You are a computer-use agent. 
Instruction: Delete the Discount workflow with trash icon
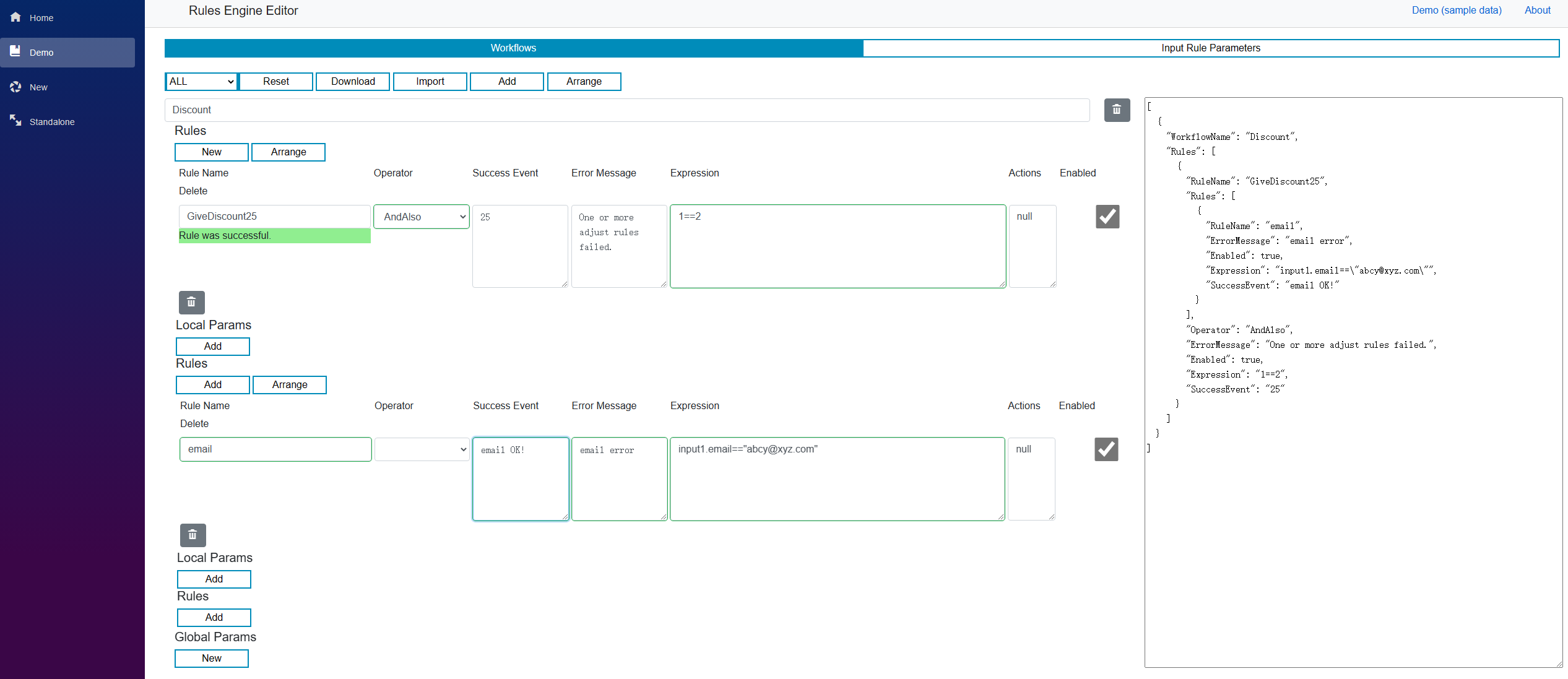pyautogui.click(x=1117, y=110)
